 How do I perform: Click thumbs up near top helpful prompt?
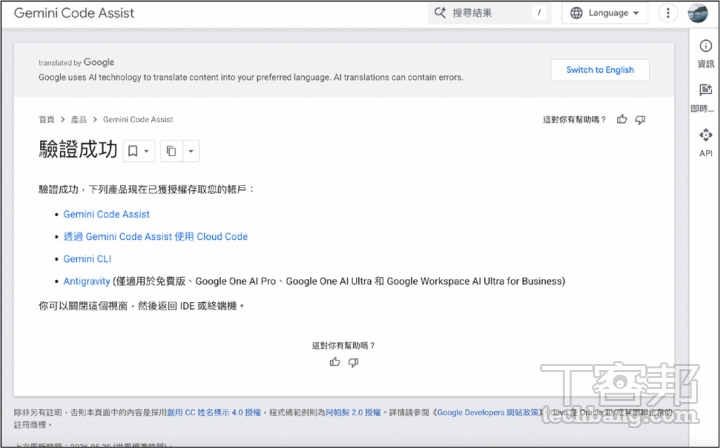622,119
